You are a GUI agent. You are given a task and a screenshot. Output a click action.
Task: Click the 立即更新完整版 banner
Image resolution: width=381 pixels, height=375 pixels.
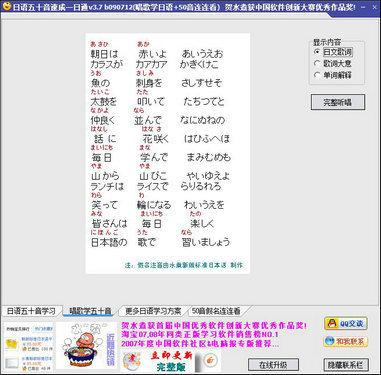[171, 361]
